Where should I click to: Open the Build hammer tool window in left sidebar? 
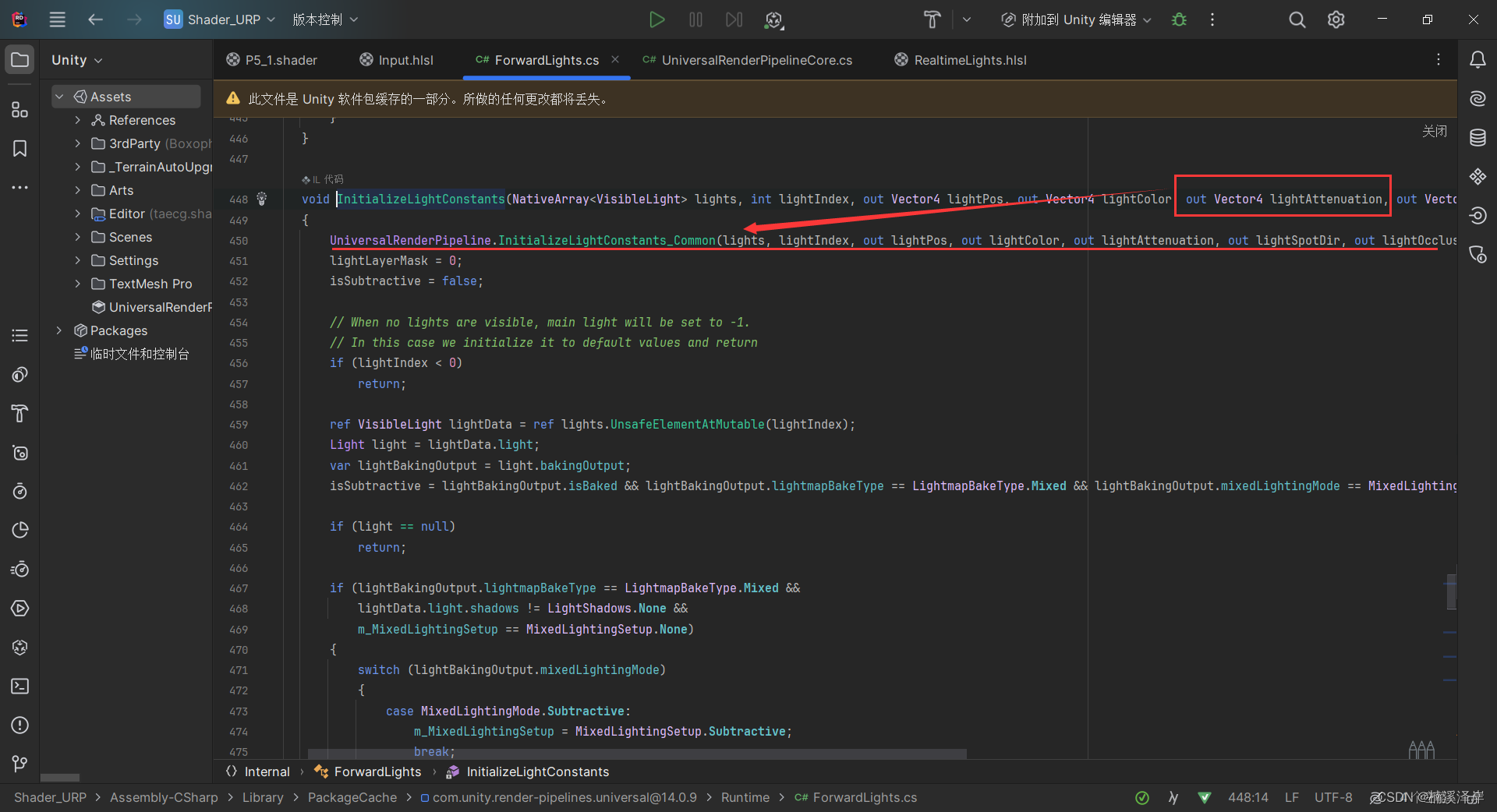pyautogui.click(x=20, y=414)
